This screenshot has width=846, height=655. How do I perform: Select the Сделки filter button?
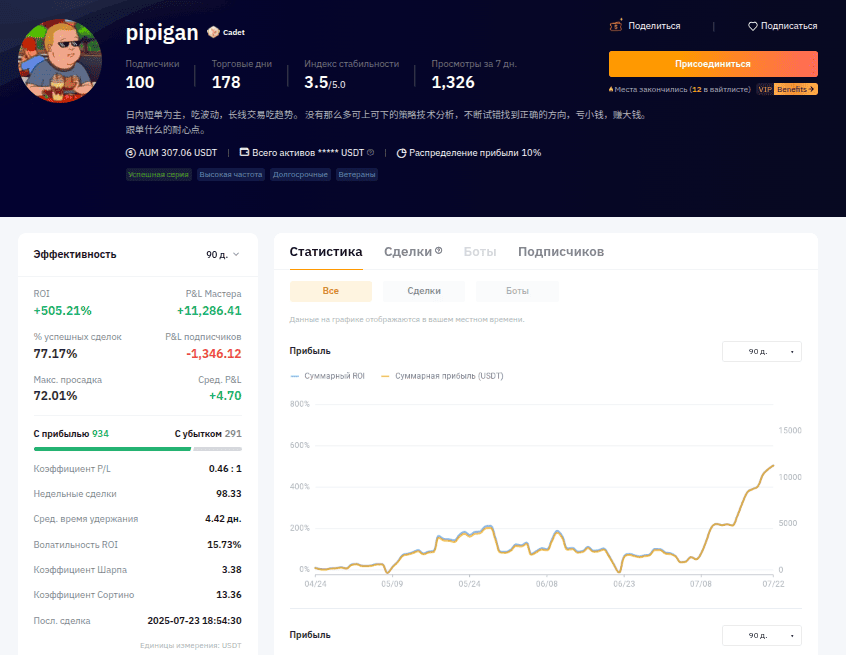pyautogui.click(x=424, y=291)
